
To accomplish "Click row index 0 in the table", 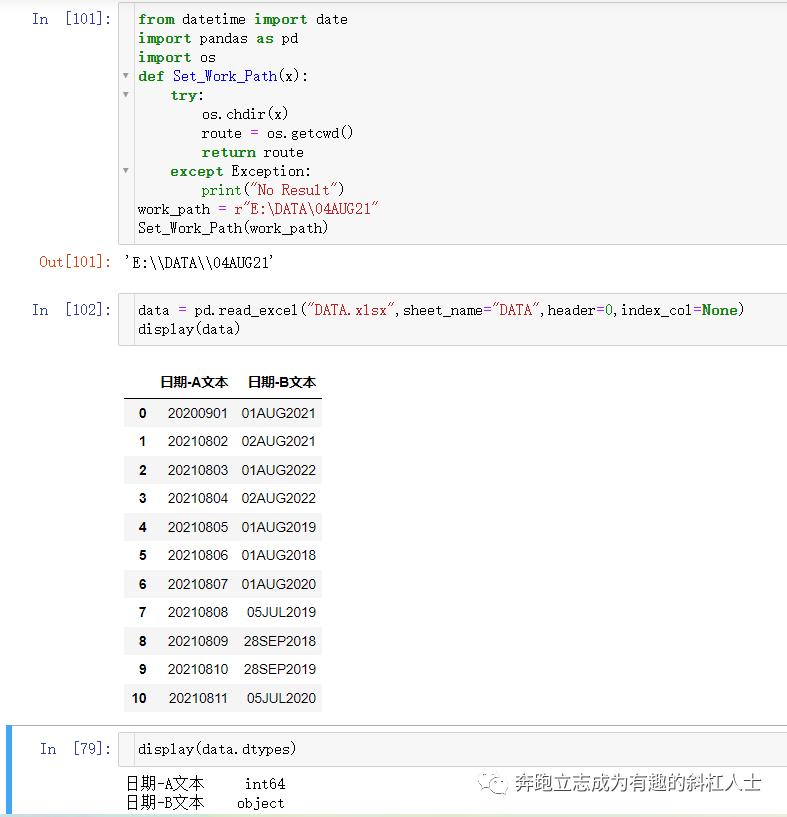I will [x=142, y=413].
